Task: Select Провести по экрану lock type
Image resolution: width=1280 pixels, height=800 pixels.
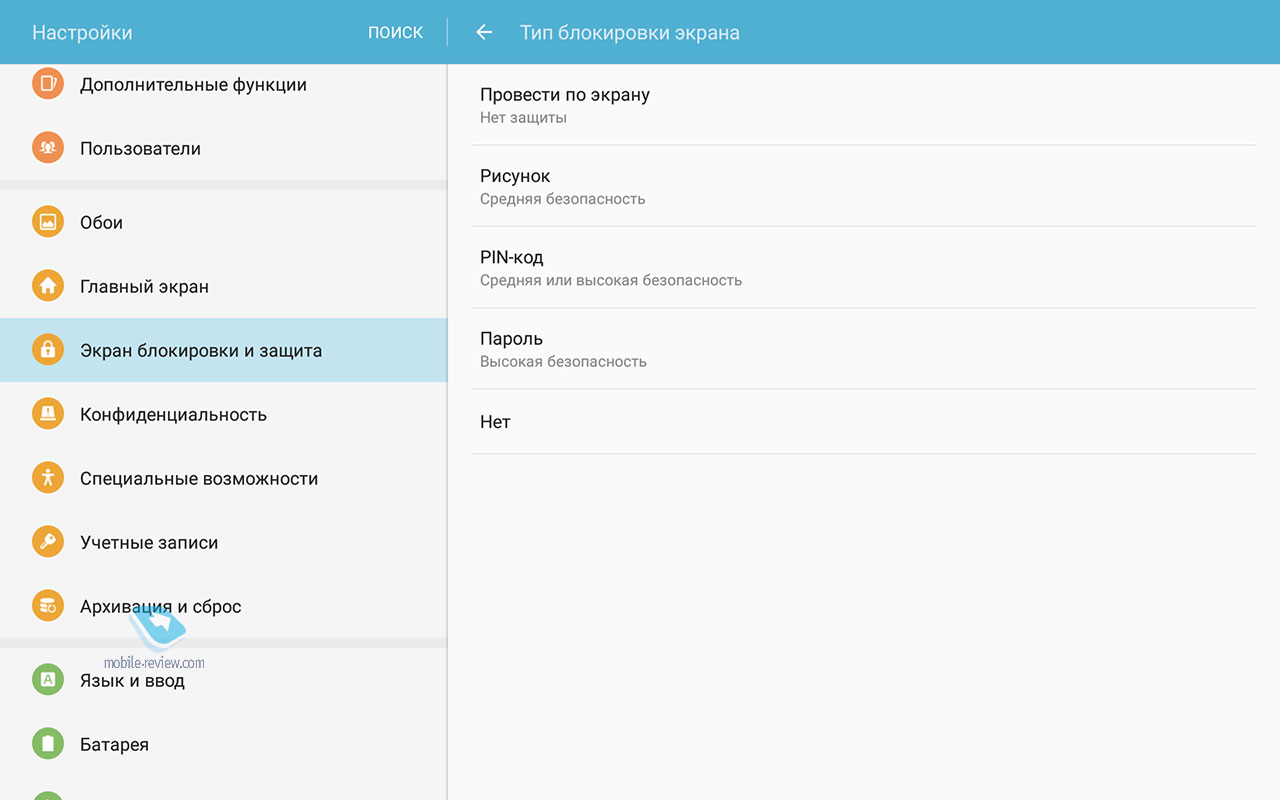Action: [x=863, y=105]
